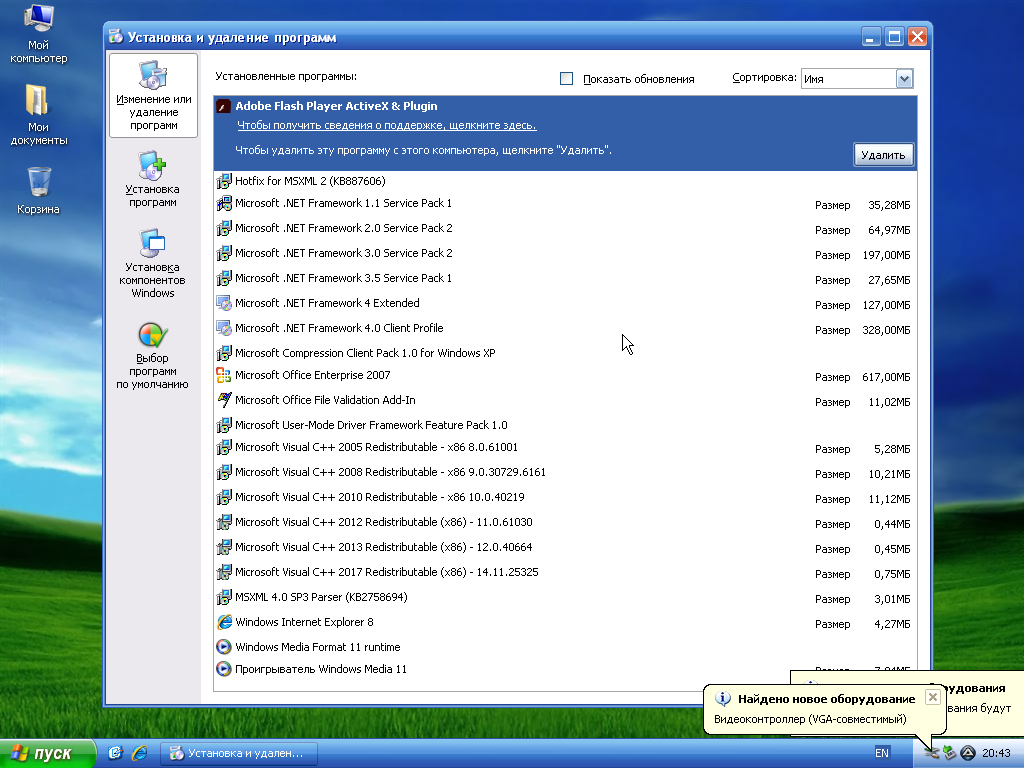Launch Internet Explorer from the quick launch bar
1024x768 pixels.
[139, 753]
